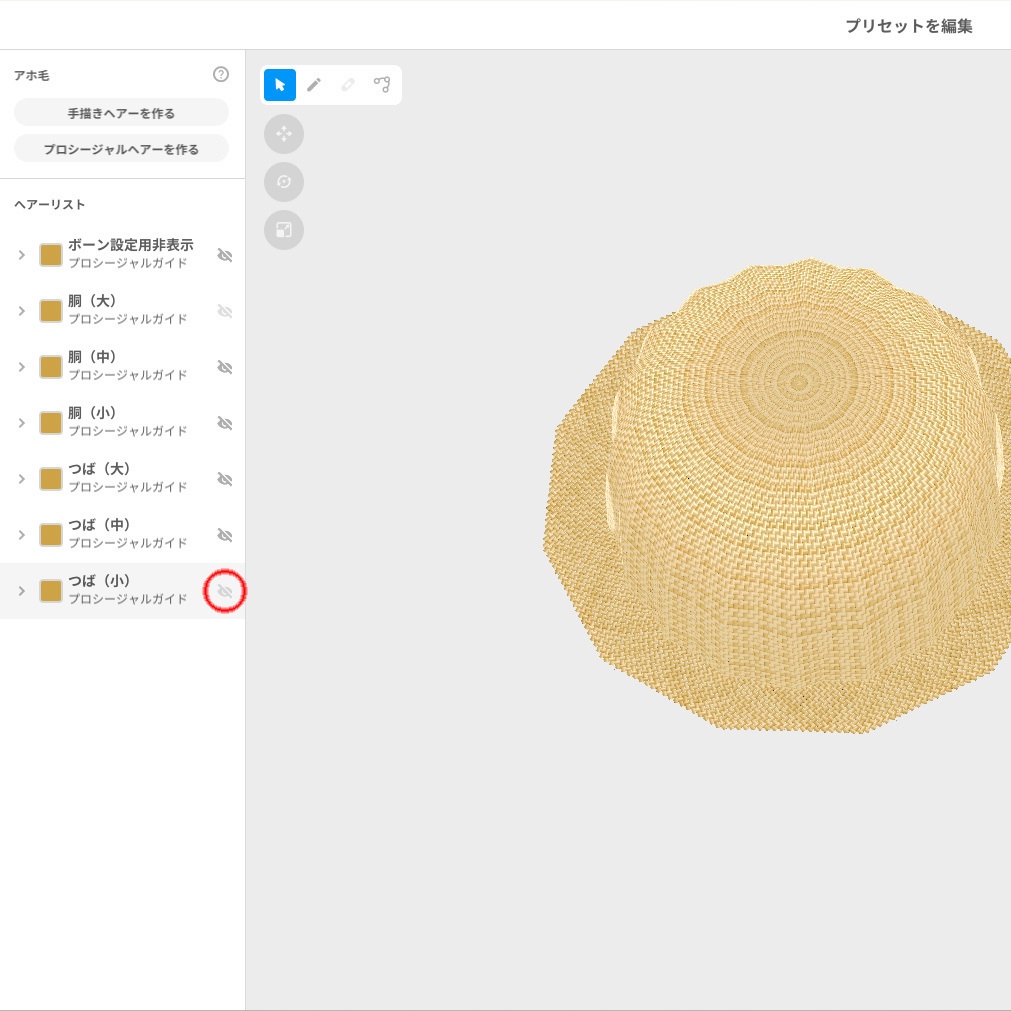Viewport: 1011px width, 1011px height.
Task: Click the move gizmo button
Action: [284, 134]
